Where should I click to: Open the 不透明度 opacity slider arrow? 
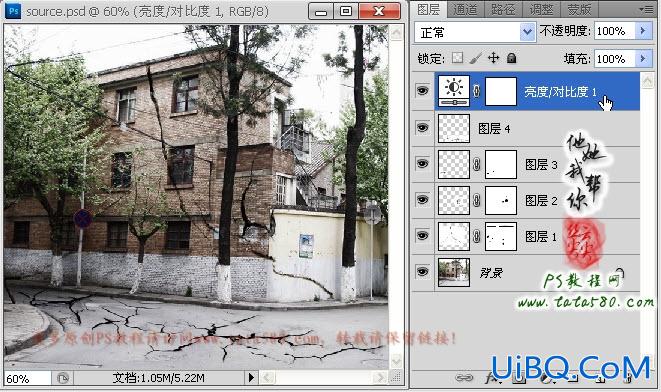[643, 31]
